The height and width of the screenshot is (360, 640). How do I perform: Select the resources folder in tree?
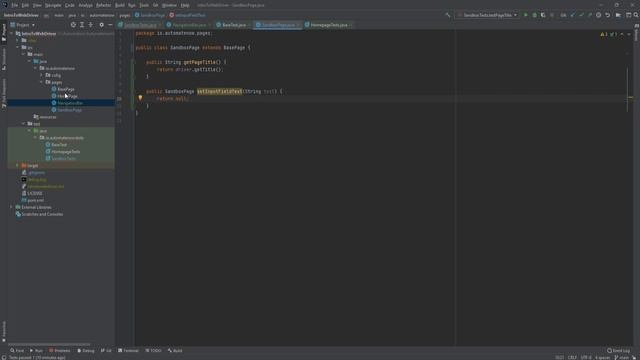(x=48, y=117)
